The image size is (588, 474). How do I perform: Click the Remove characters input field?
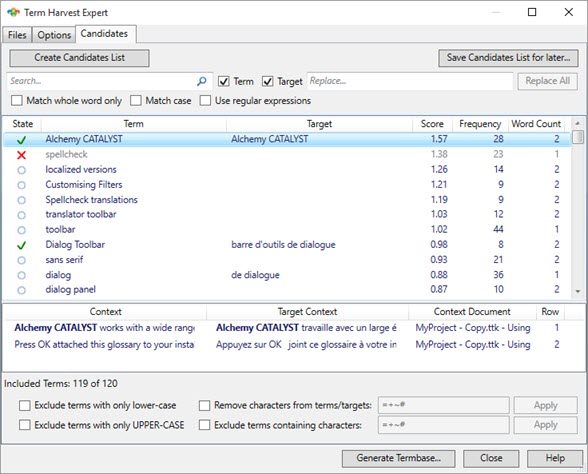point(444,405)
